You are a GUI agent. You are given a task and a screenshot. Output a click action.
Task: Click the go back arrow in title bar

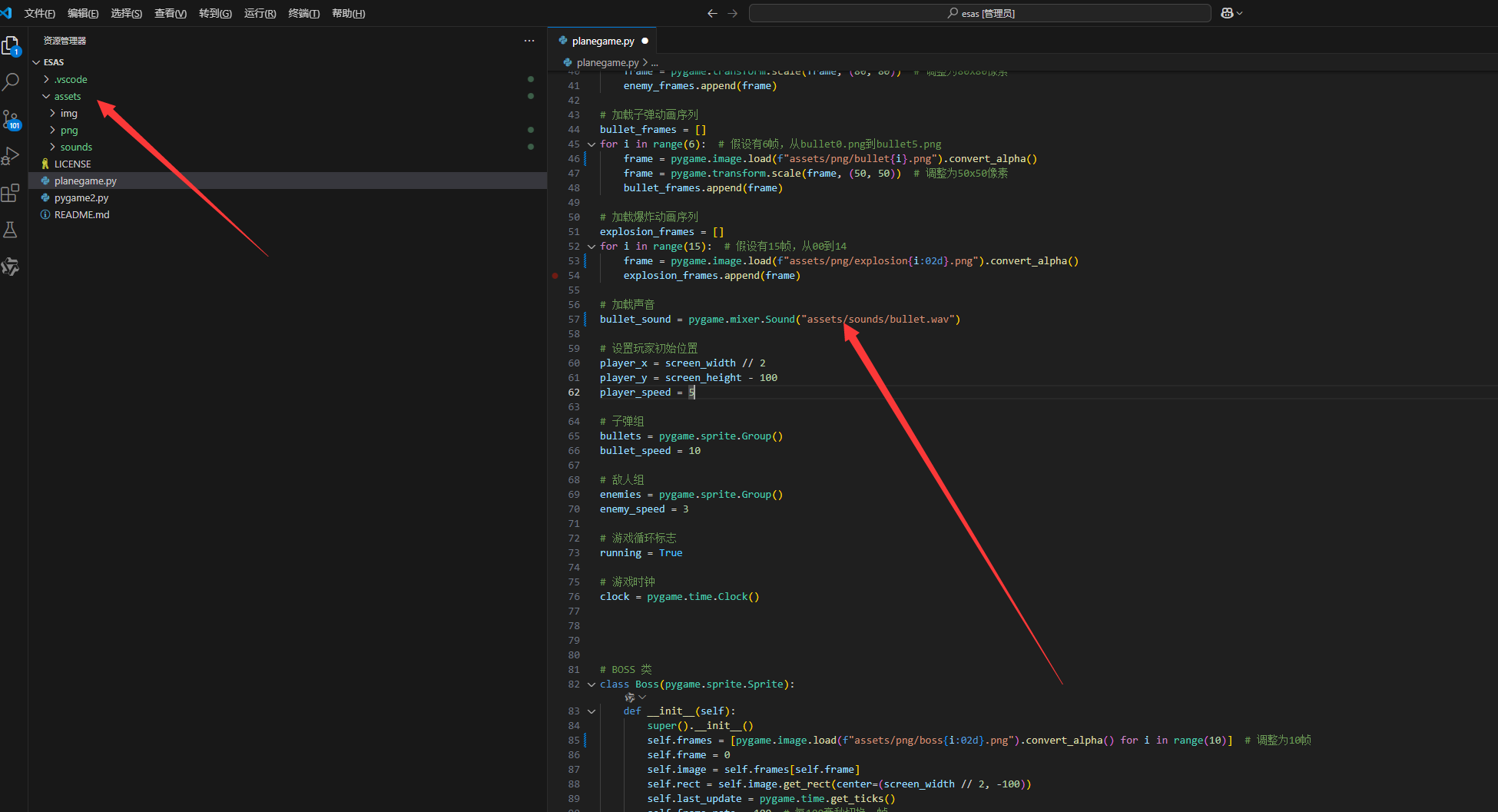(712, 13)
